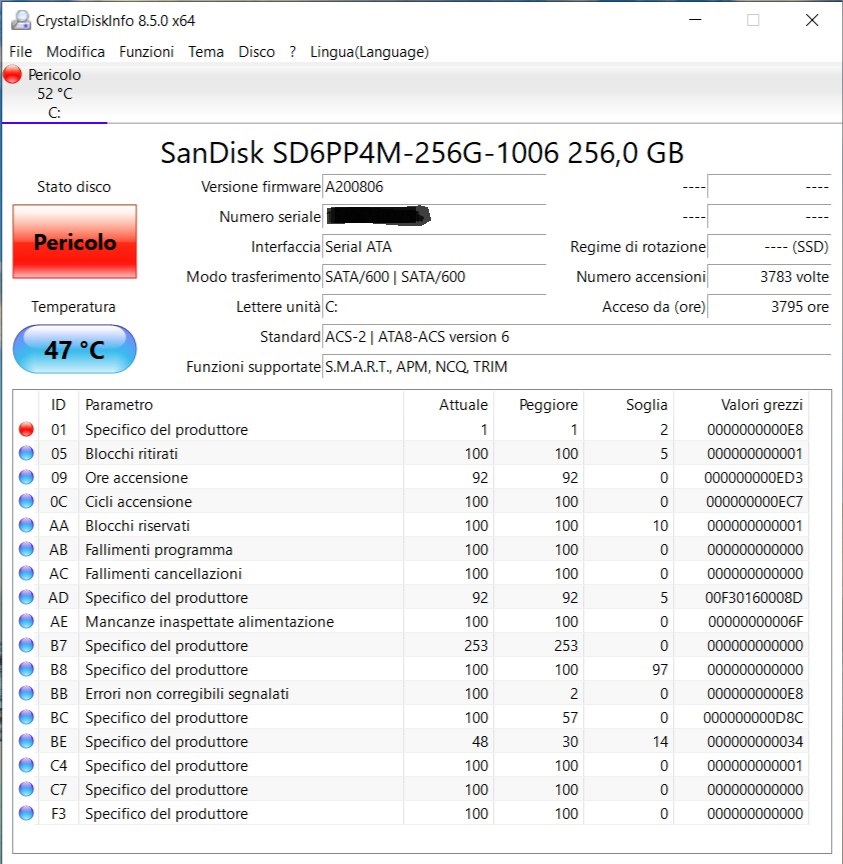Viewport: 843px width, 864px height.
Task: Click the blue status icon for ID F3
Action: 26,813
